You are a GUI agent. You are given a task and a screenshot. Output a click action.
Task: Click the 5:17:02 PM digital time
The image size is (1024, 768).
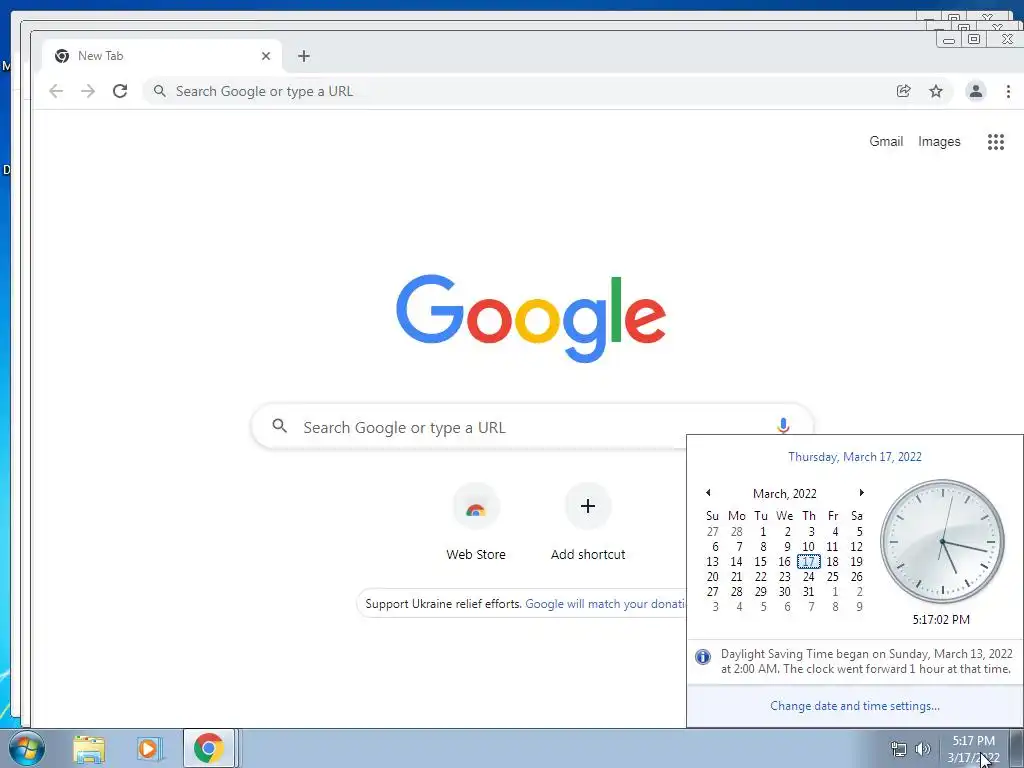click(x=941, y=619)
